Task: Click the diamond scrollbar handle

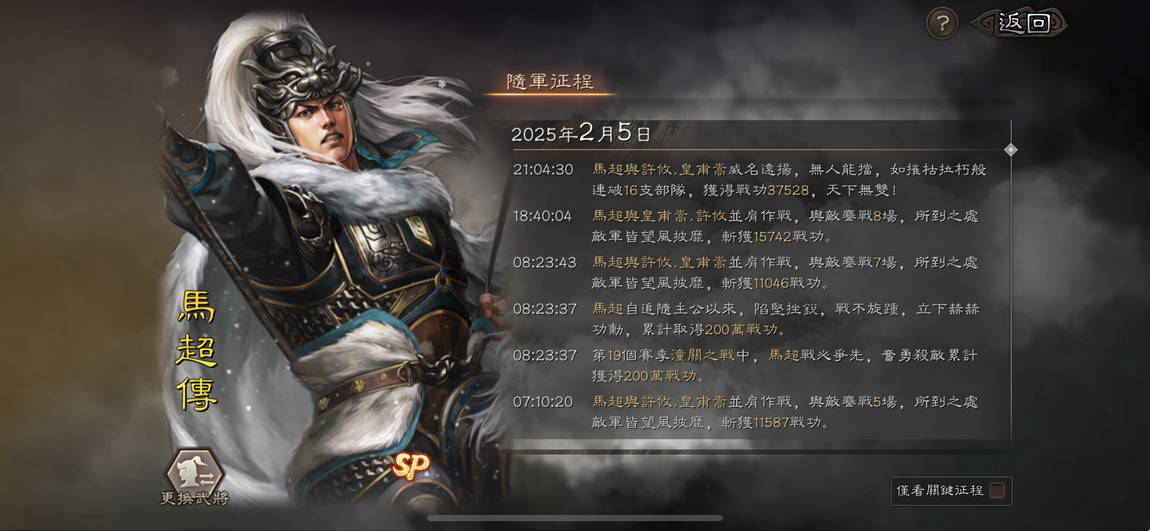Action: coord(1011,150)
